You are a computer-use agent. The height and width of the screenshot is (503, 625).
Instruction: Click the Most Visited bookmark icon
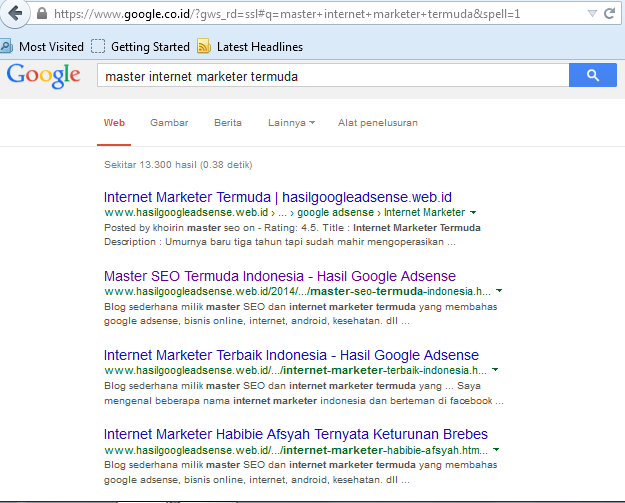[x=6, y=46]
